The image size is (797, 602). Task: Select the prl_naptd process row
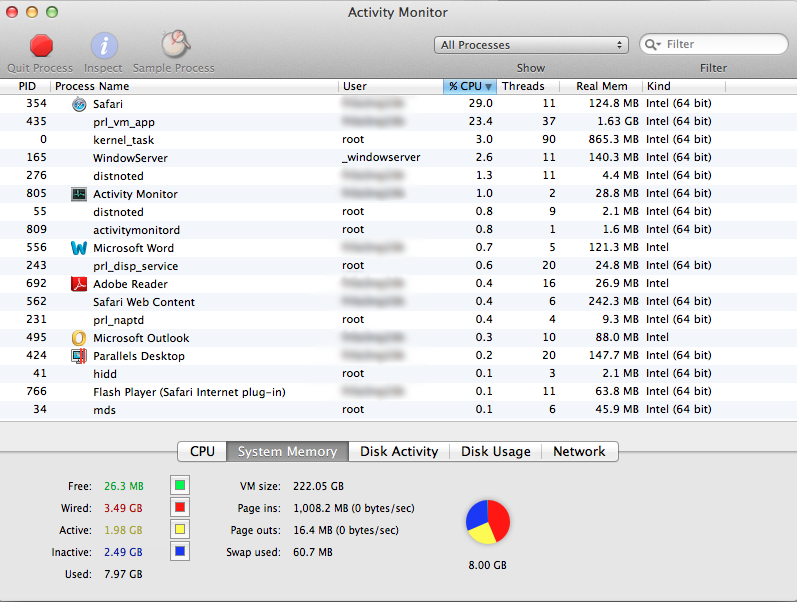pyautogui.click(x=398, y=320)
